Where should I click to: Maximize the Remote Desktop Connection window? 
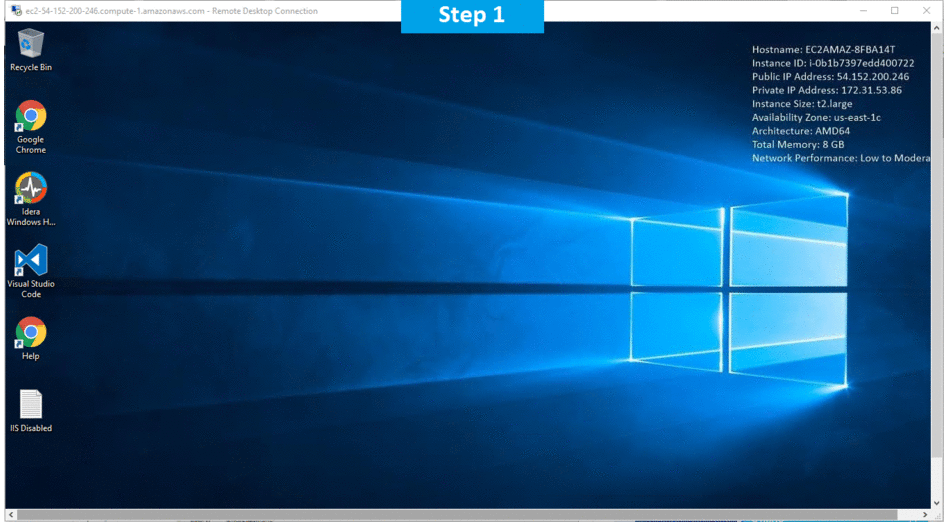894,11
